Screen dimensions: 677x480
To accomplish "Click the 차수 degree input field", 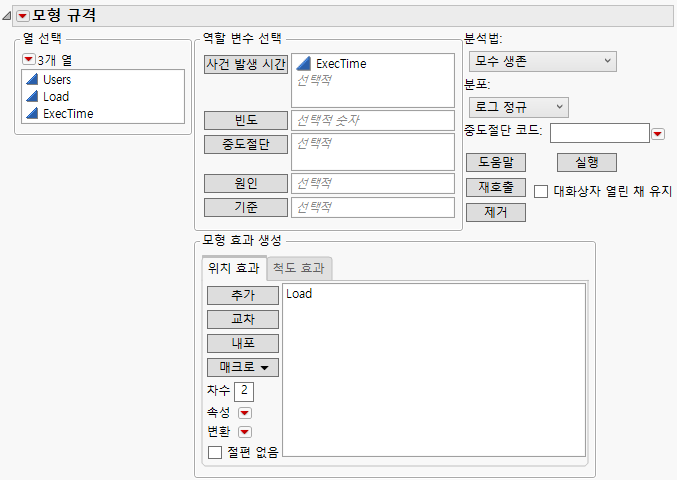I will [244, 391].
